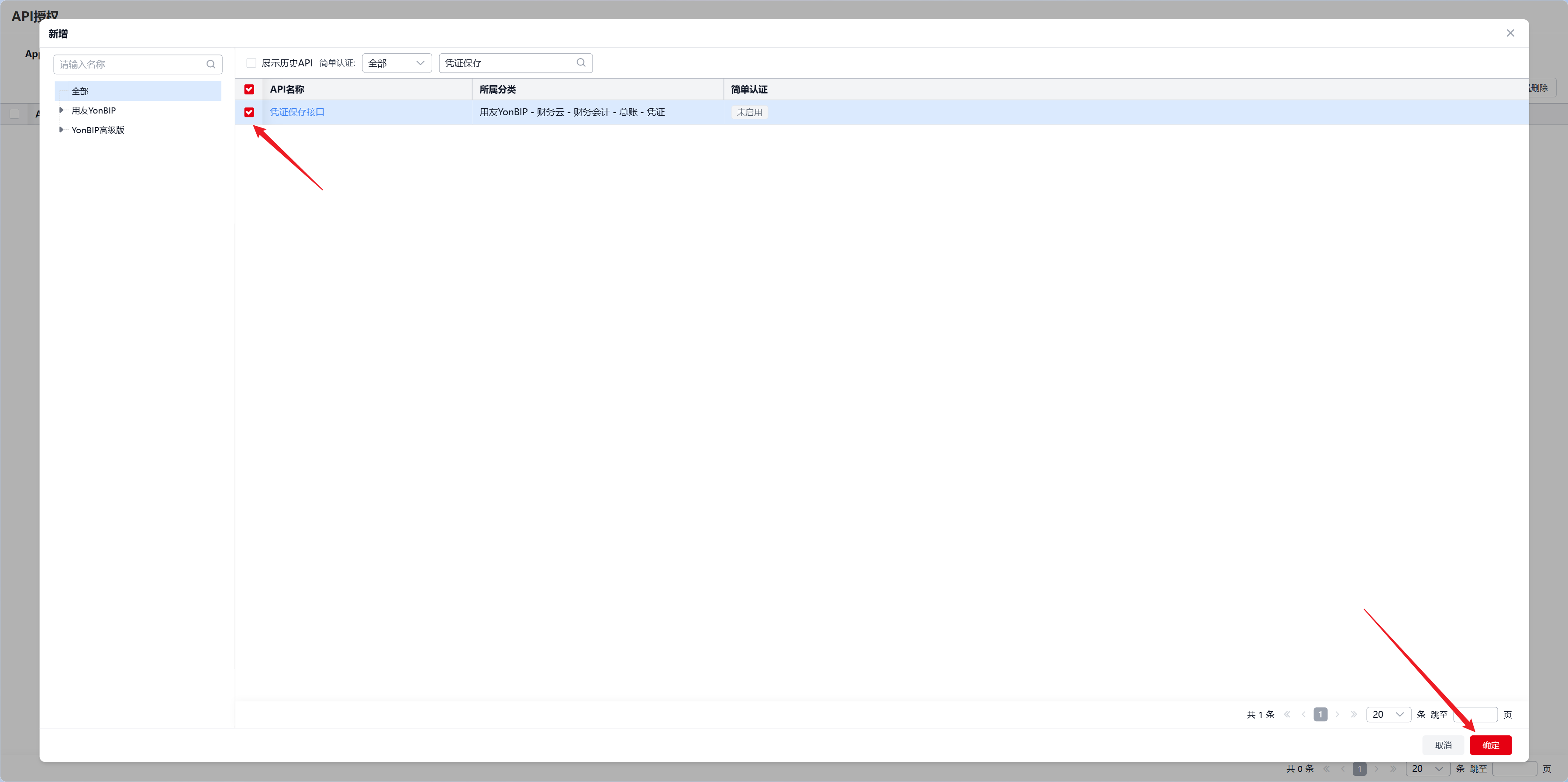Select 全部 in the category tree

[x=80, y=91]
